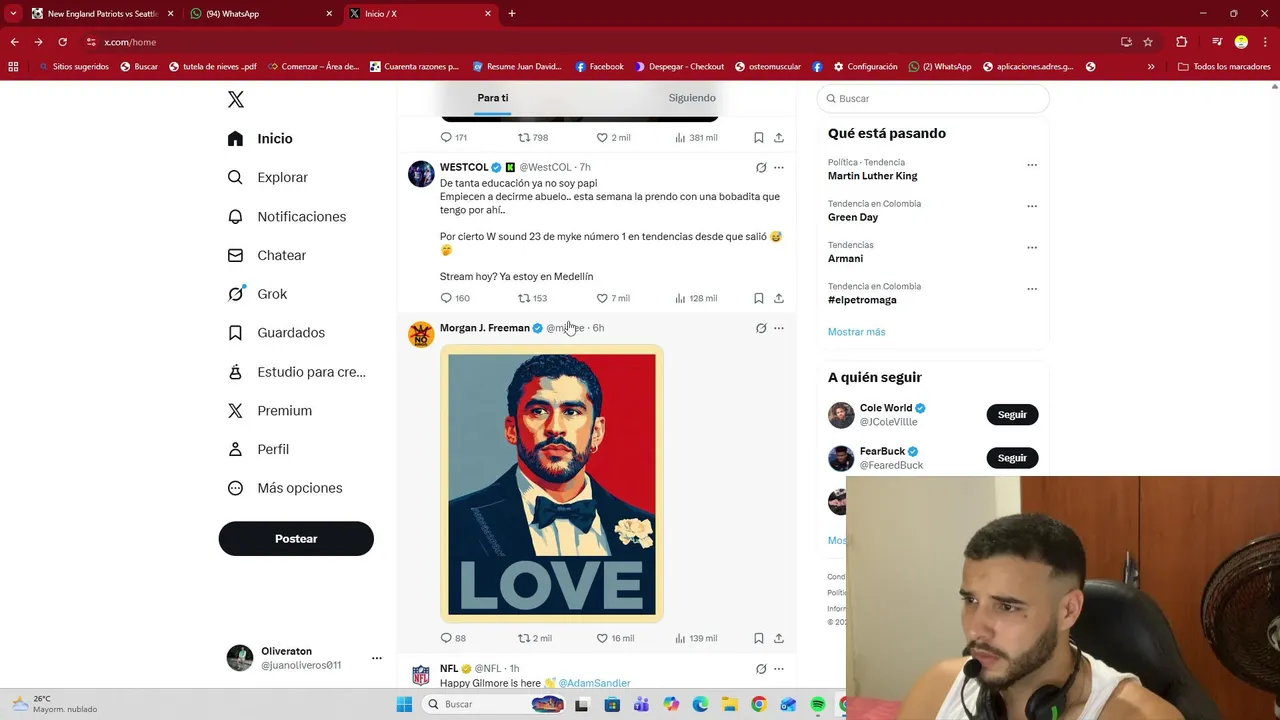1280x720 pixels.
Task: View analytics of Morgan J. Freeman post
Action: pyautogui.click(x=696, y=638)
